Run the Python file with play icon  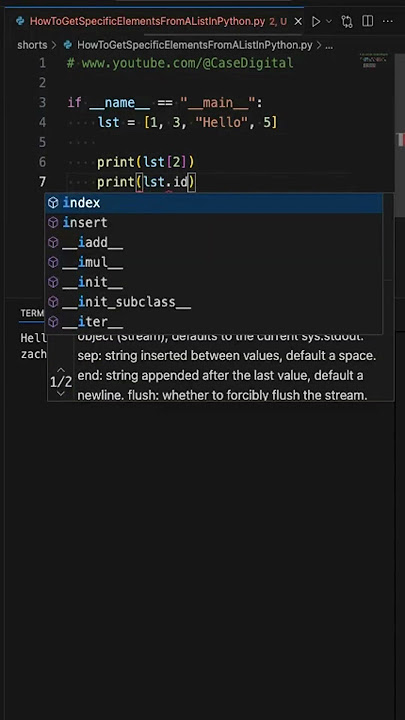pyautogui.click(x=316, y=22)
